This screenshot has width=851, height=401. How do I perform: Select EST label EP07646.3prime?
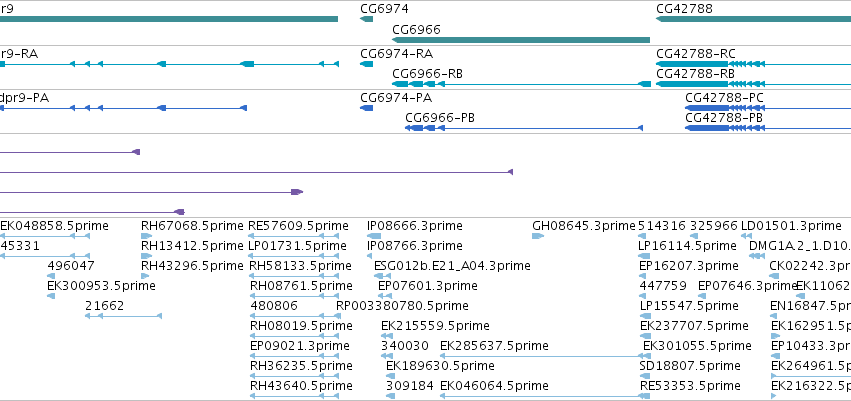pyautogui.click(x=747, y=285)
